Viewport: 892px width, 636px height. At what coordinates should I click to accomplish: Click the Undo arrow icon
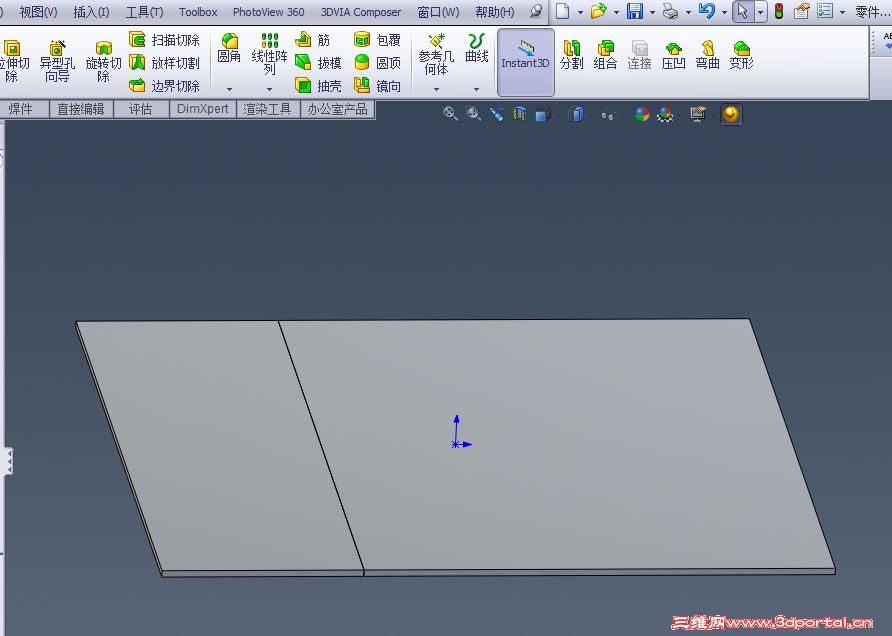(707, 11)
